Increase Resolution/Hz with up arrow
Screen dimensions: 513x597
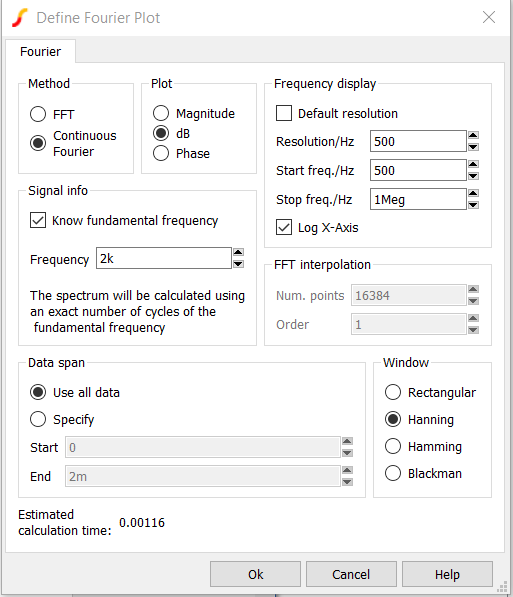tap(473, 135)
